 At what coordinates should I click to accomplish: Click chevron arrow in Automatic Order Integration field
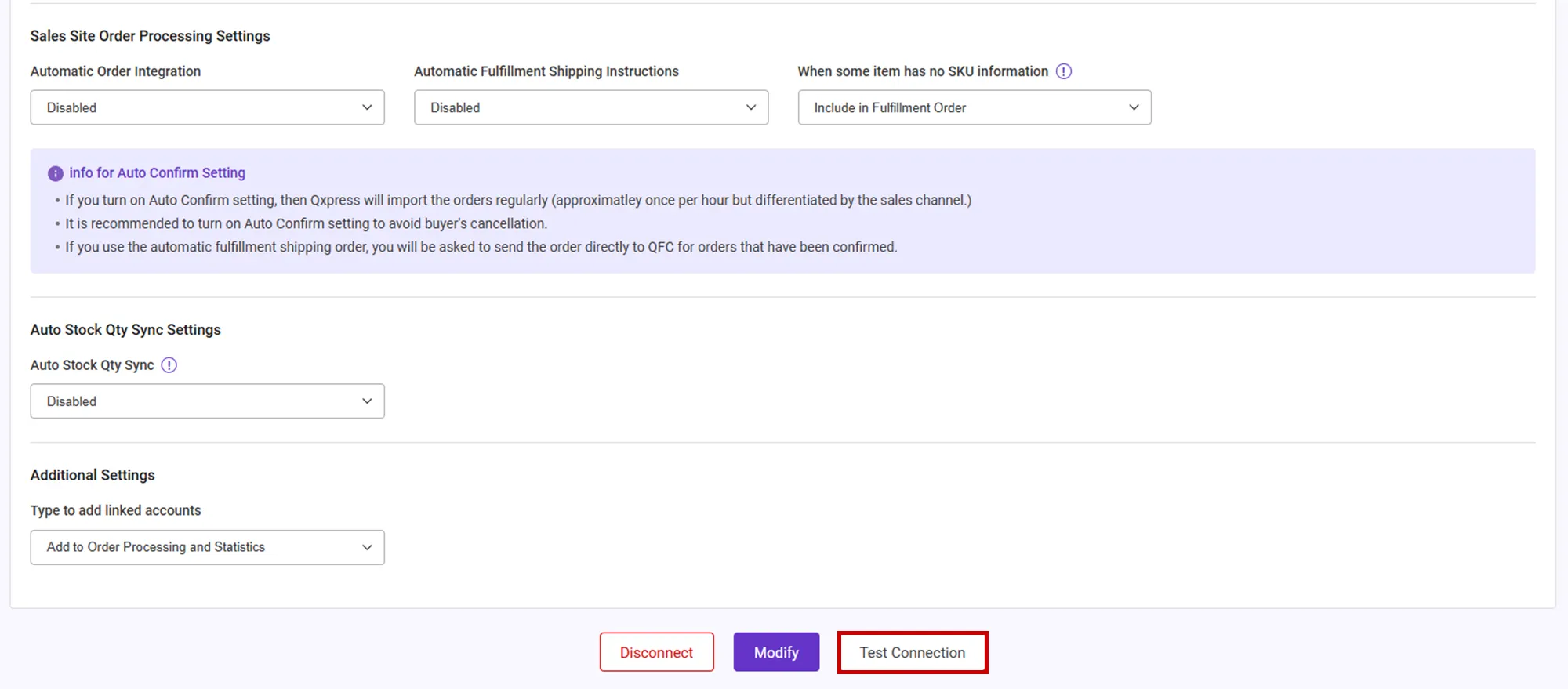[367, 107]
